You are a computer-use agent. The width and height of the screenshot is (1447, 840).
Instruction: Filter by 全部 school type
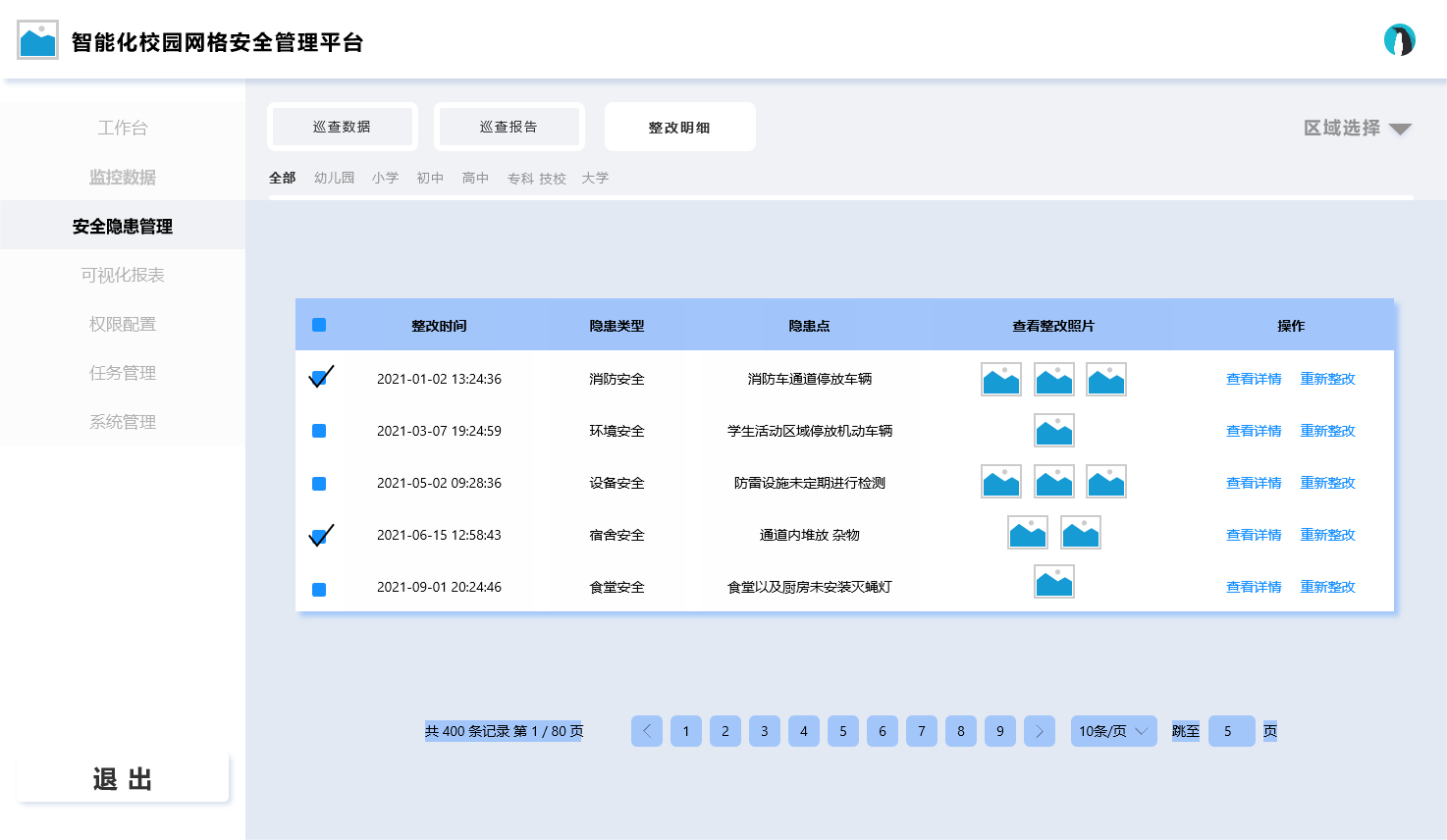click(283, 178)
